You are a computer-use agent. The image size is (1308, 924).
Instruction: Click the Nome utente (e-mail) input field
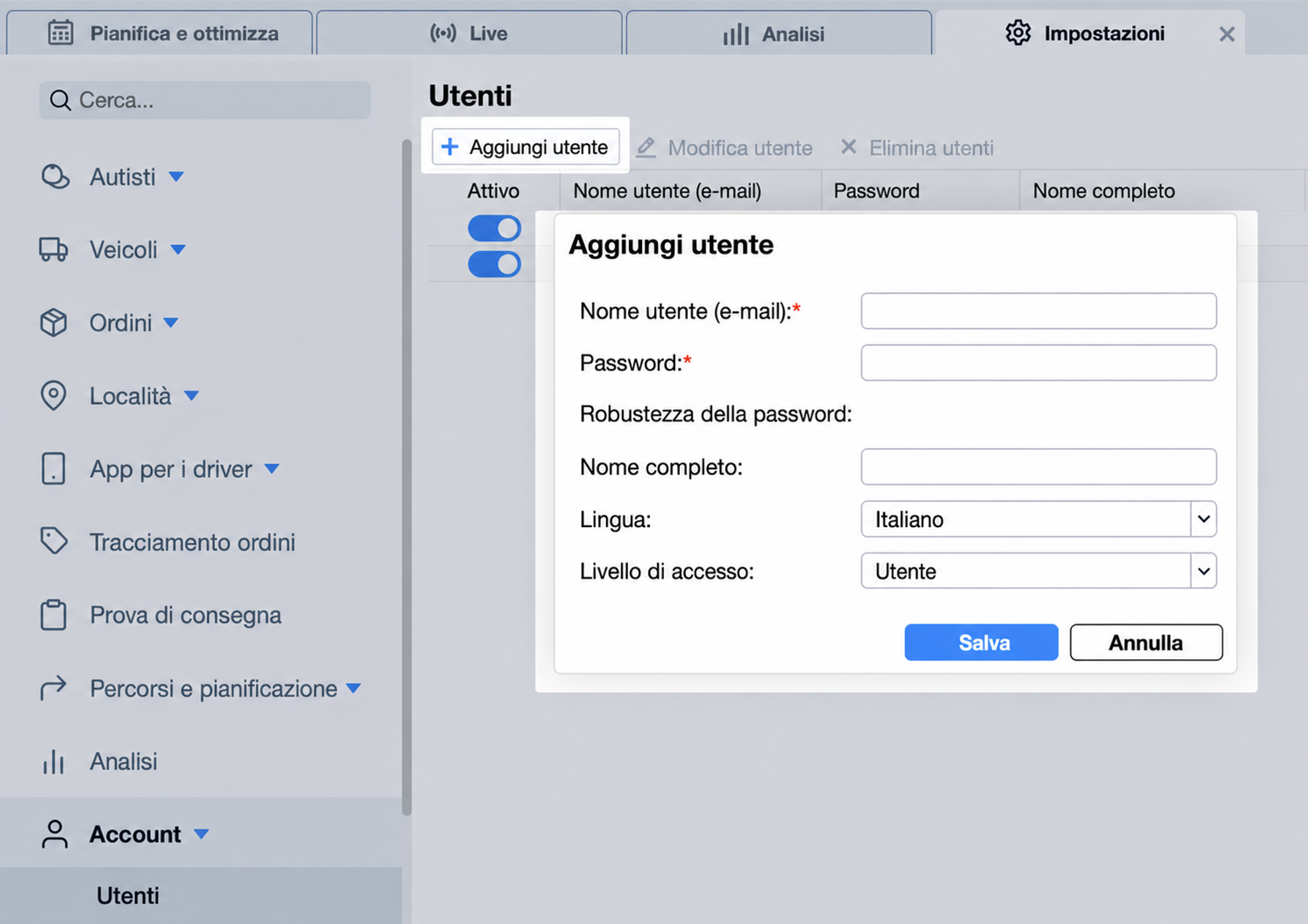[x=1038, y=311]
